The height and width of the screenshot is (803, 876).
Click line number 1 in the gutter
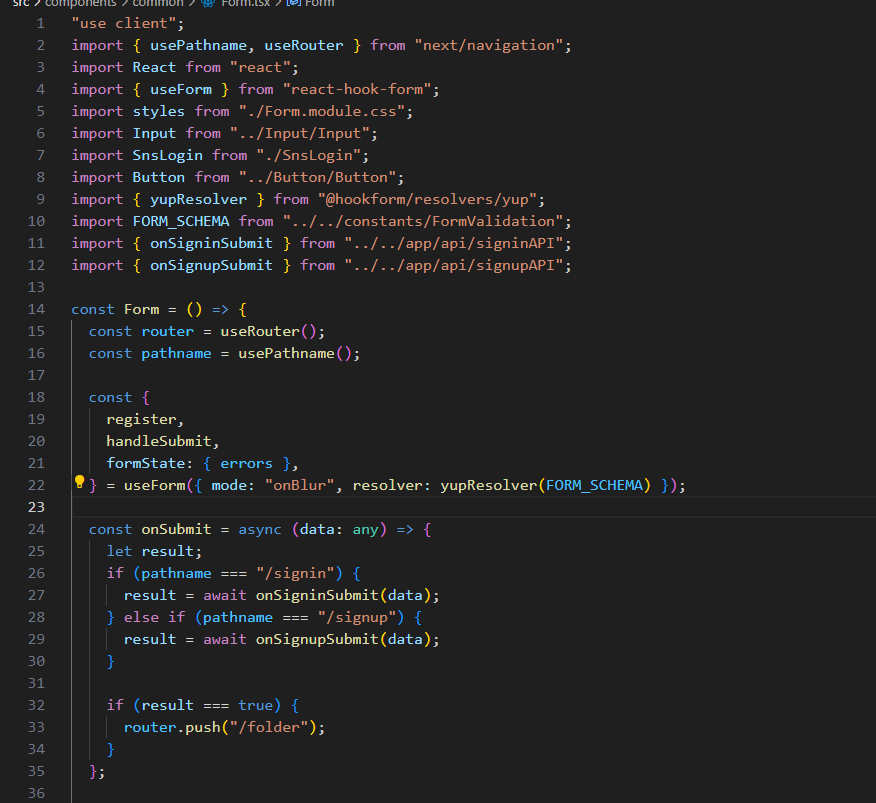pos(41,23)
